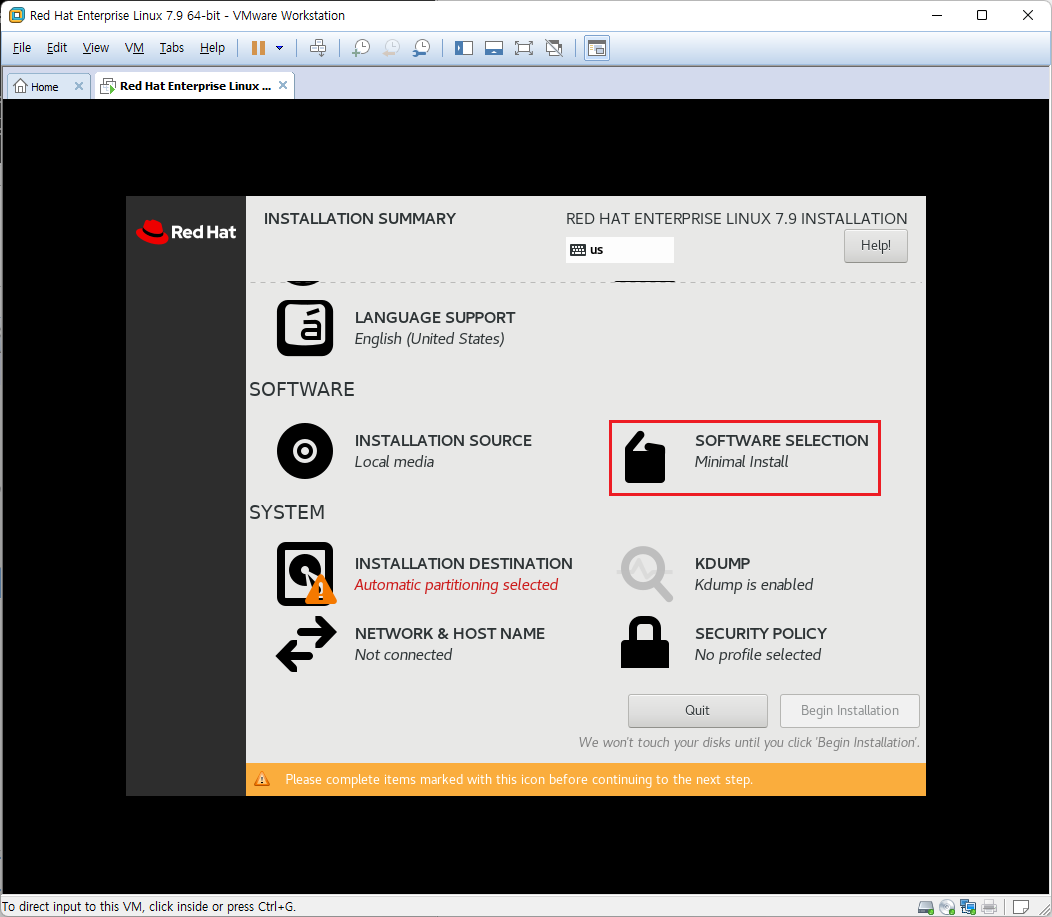Open the View menu
This screenshot has width=1052, height=917.
[95, 48]
